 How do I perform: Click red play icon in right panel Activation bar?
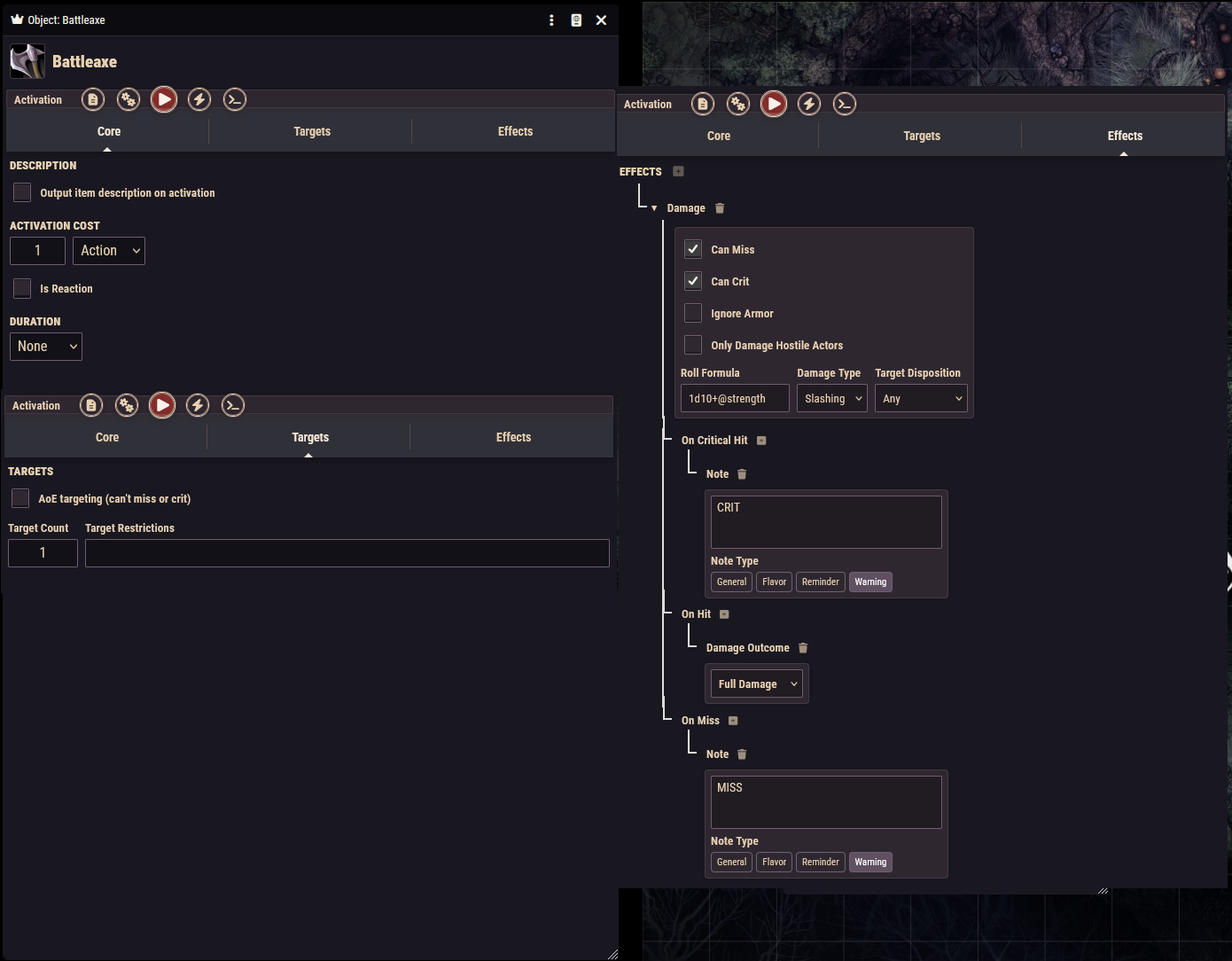tap(774, 104)
